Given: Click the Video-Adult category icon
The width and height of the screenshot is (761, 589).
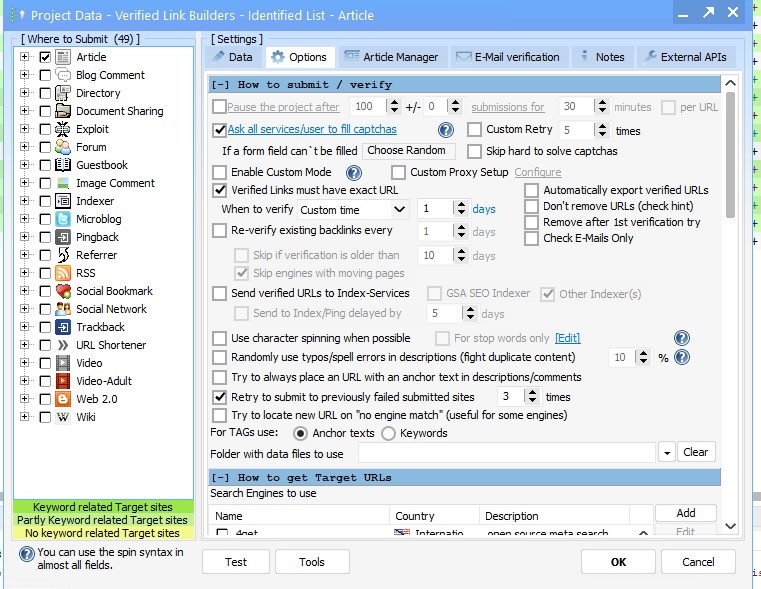Looking at the screenshot, I should [x=63, y=381].
